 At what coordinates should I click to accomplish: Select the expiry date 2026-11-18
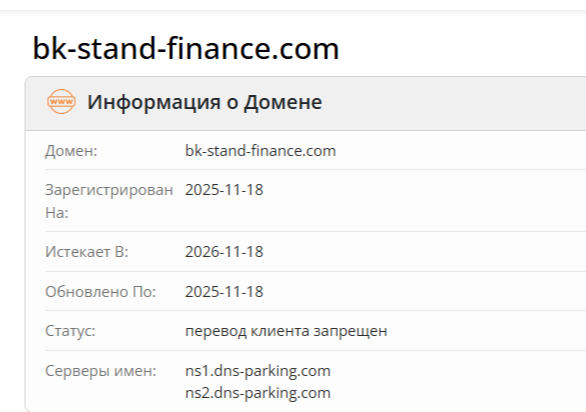pyautogui.click(x=224, y=252)
